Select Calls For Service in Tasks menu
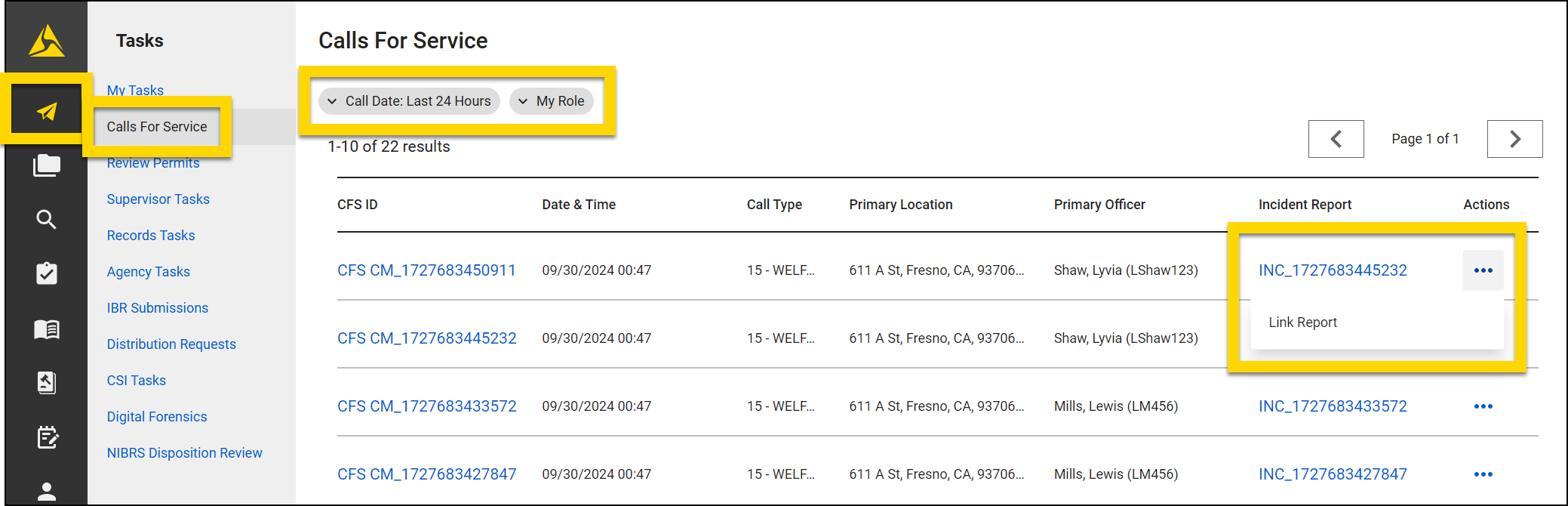 (x=157, y=127)
